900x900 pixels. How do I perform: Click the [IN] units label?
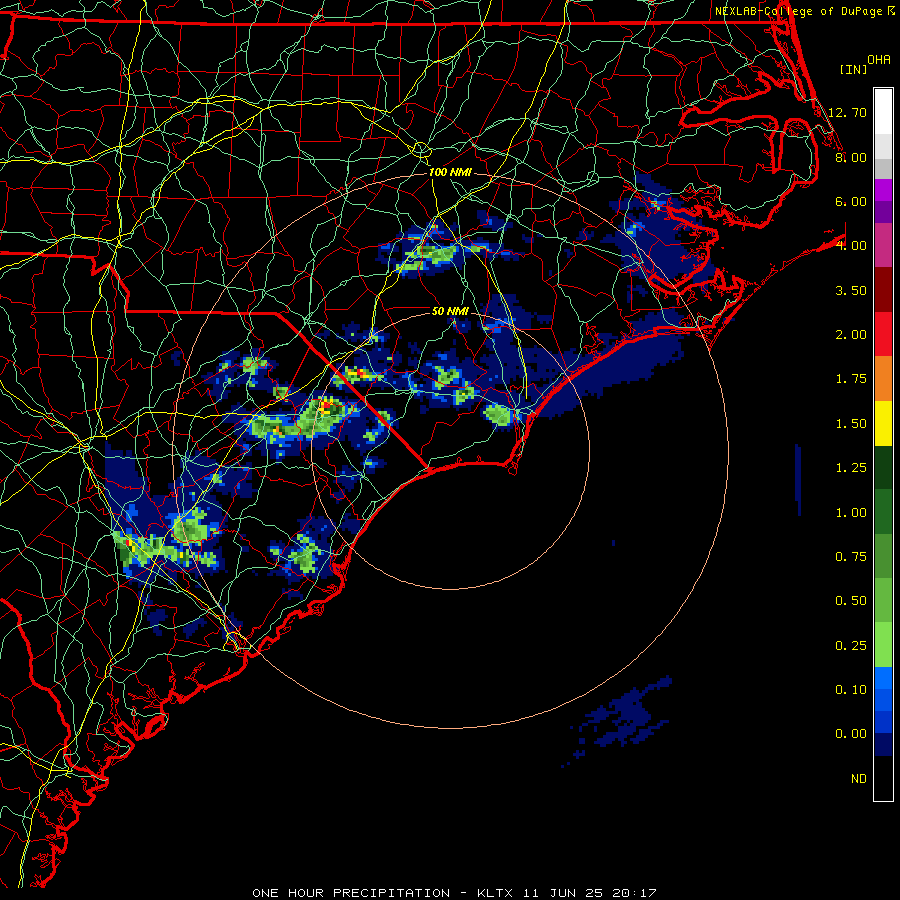click(853, 69)
